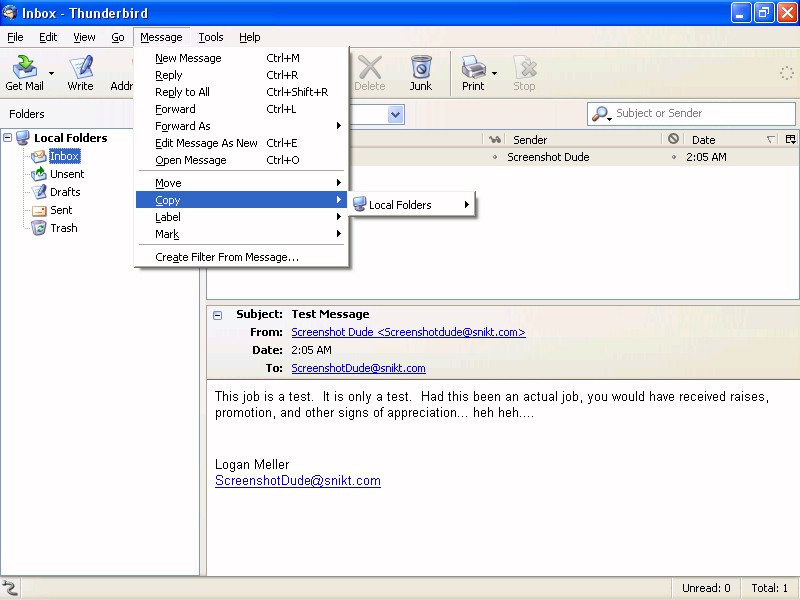Click the search magnifier icon
800x600 pixels.
(600, 113)
